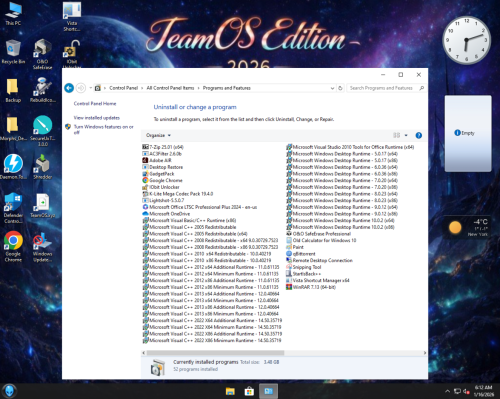
Task: Click All Control Panel Items breadcrumb
Action: click(x=170, y=88)
